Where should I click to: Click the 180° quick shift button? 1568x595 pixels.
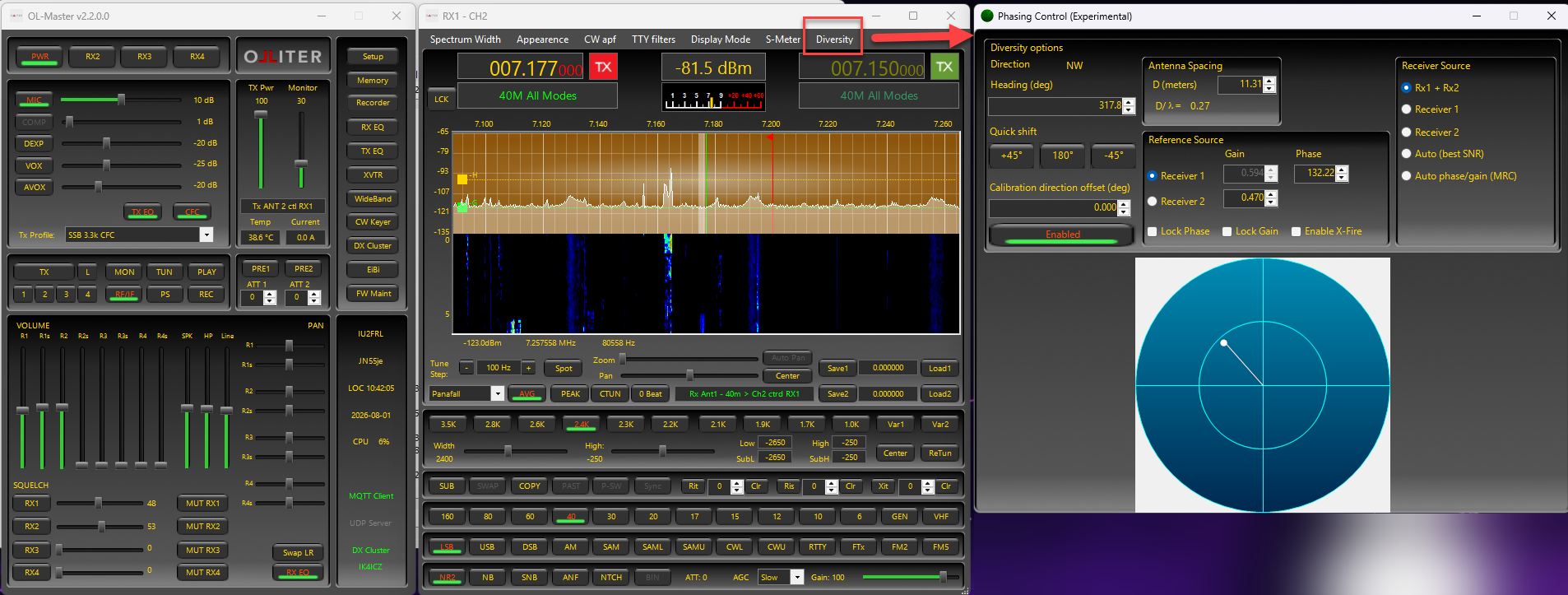1062,155
